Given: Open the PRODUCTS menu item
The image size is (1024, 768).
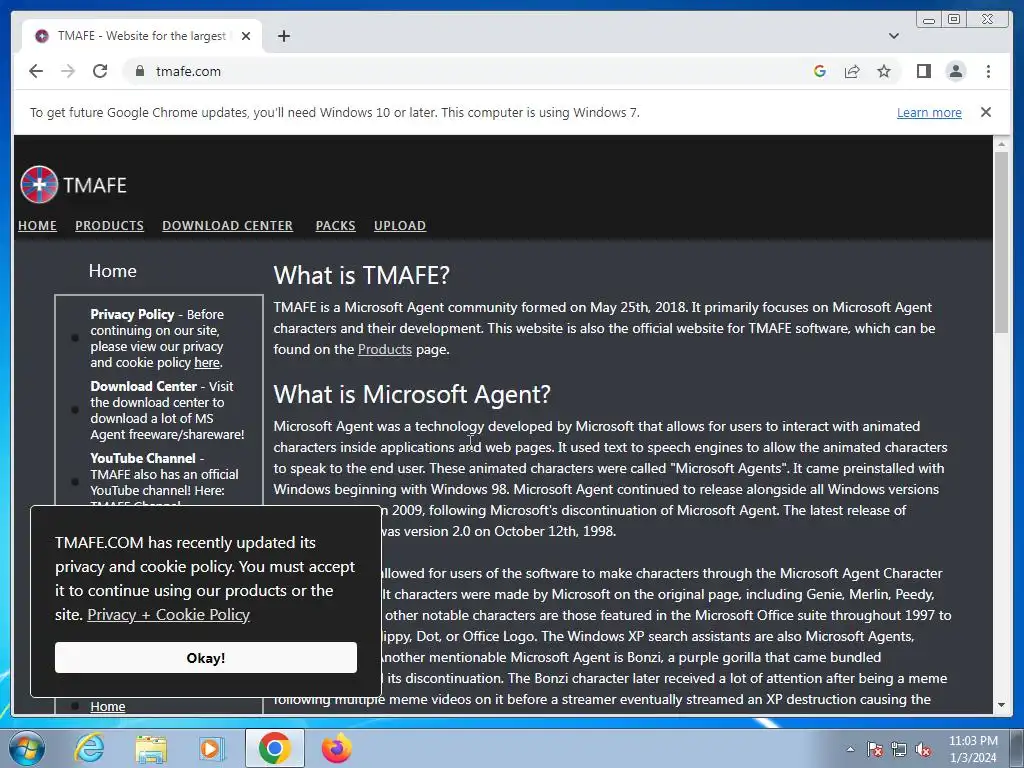Looking at the screenshot, I should 109,225.
